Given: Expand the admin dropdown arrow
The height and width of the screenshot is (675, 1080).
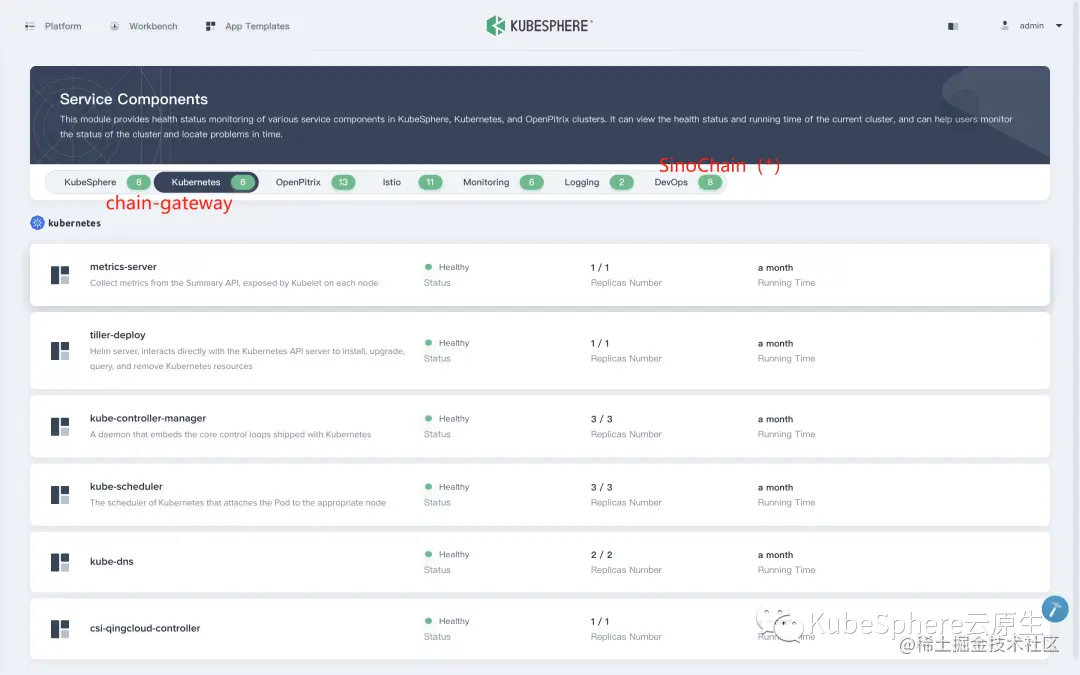Looking at the screenshot, I should click(1059, 25).
